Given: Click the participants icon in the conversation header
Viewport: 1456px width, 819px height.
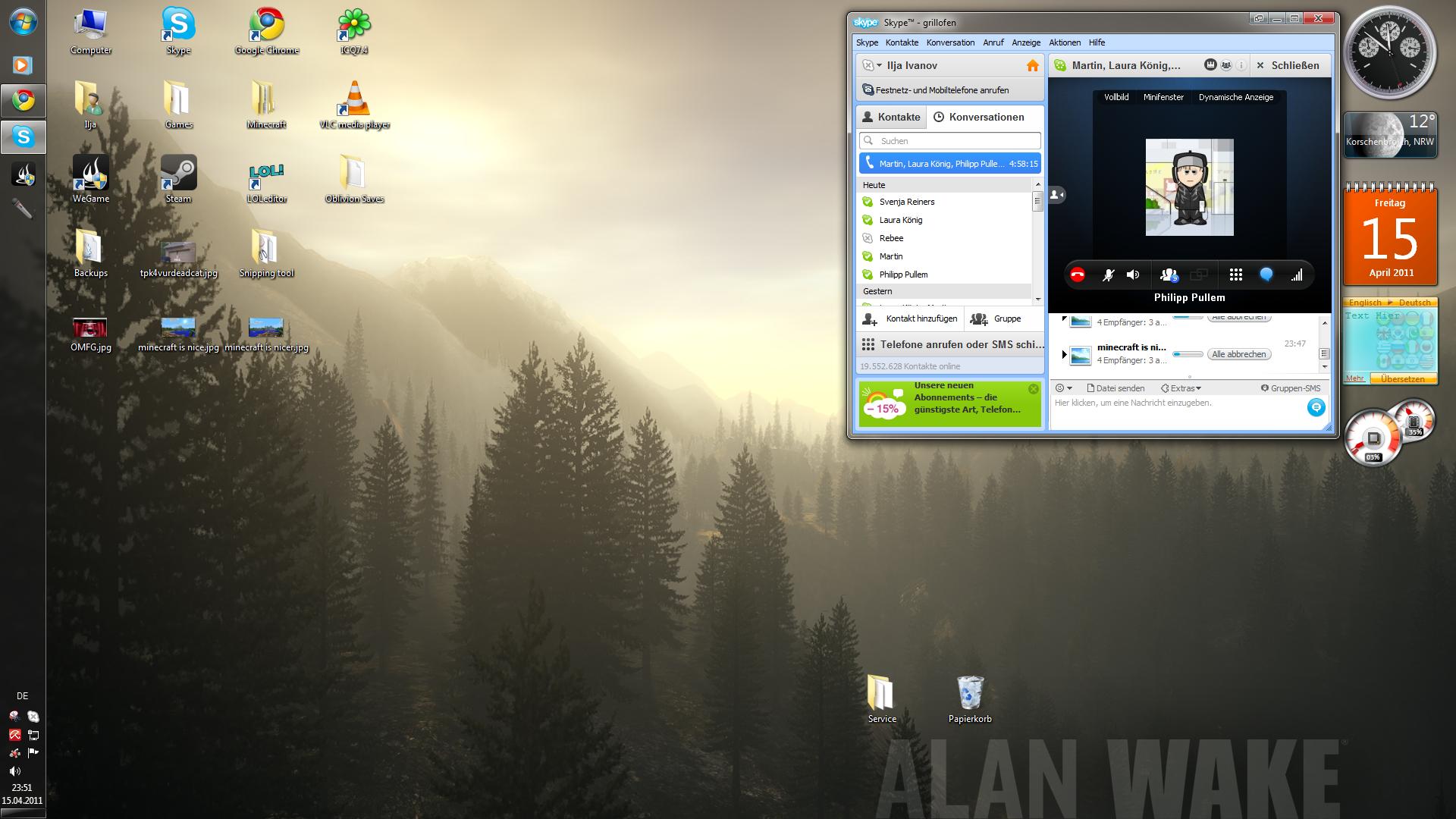Looking at the screenshot, I should (1225, 66).
